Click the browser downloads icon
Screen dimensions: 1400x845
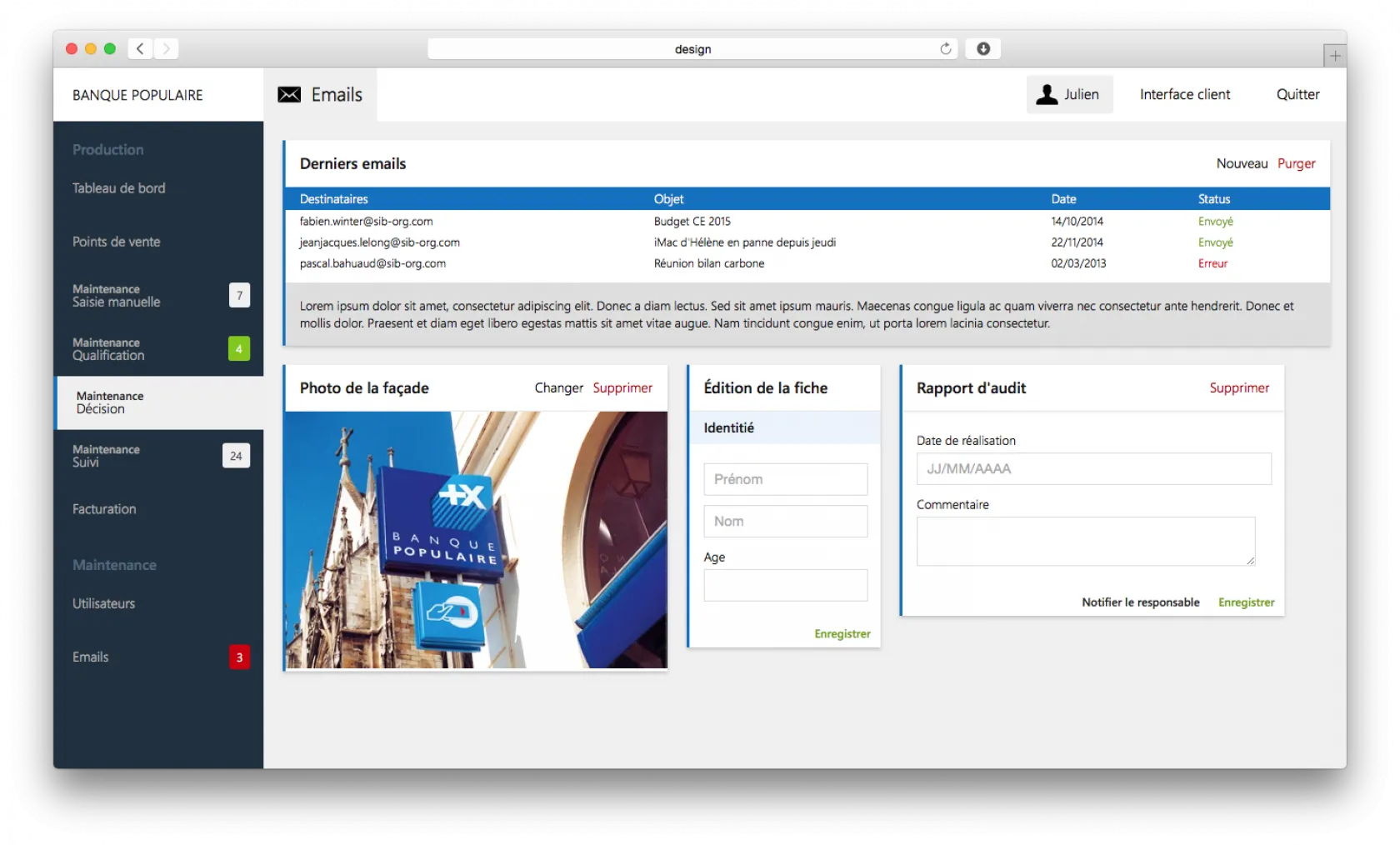pos(983,49)
